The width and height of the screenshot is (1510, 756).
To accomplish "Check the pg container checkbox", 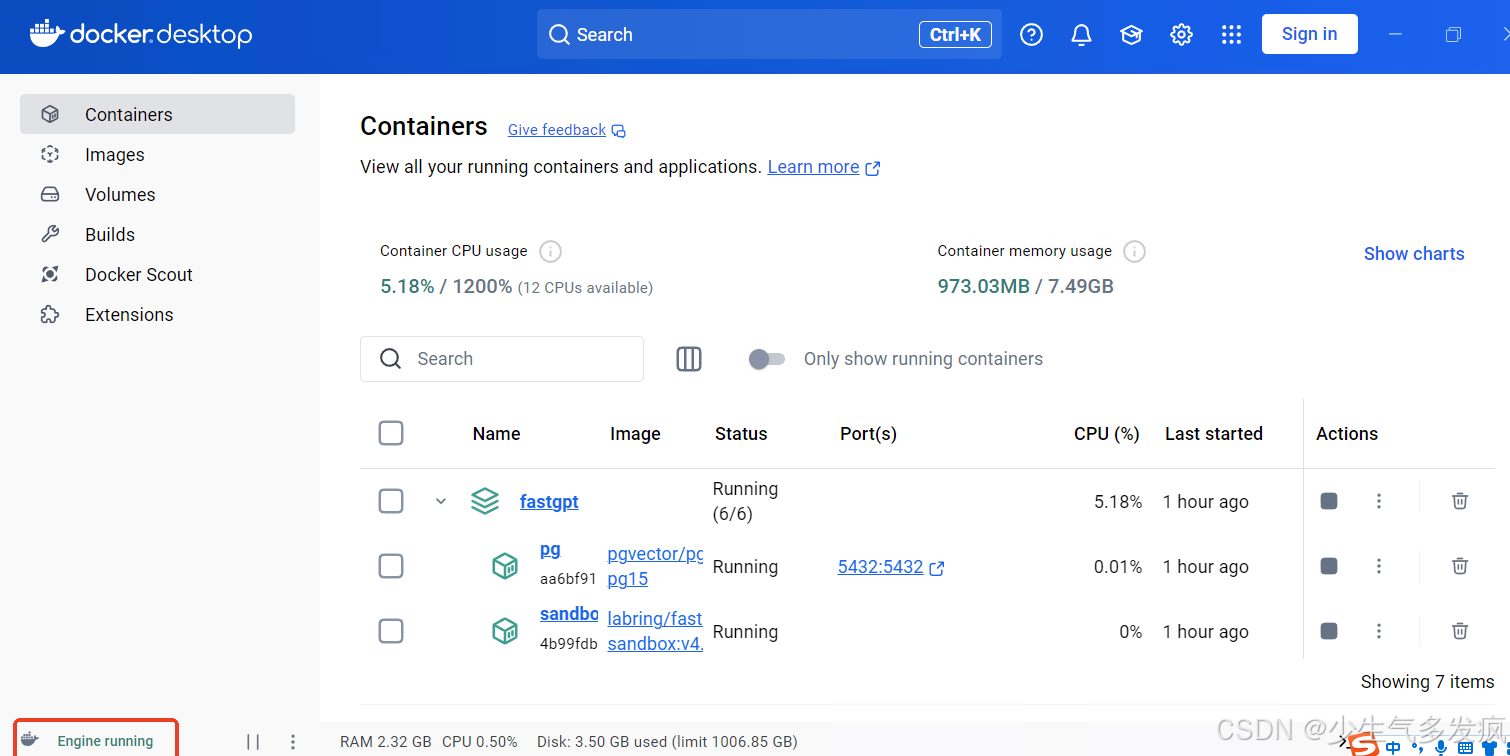I will (391, 566).
